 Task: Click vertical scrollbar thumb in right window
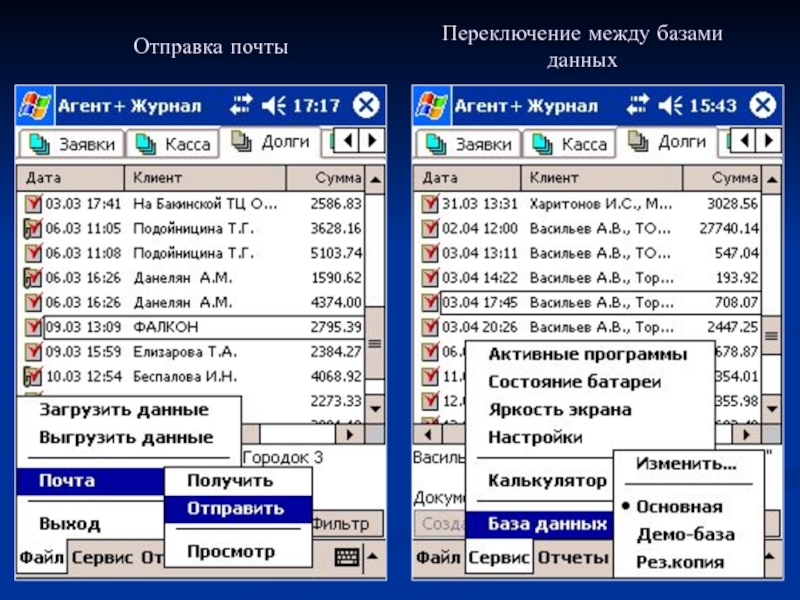pyautogui.click(x=771, y=335)
